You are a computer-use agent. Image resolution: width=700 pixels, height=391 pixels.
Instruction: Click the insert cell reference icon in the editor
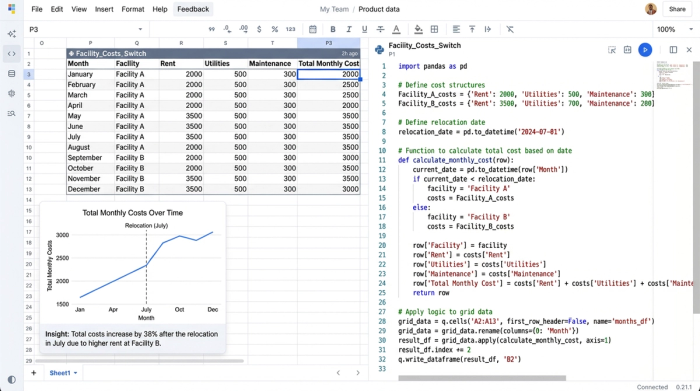(x=628, y=50)
